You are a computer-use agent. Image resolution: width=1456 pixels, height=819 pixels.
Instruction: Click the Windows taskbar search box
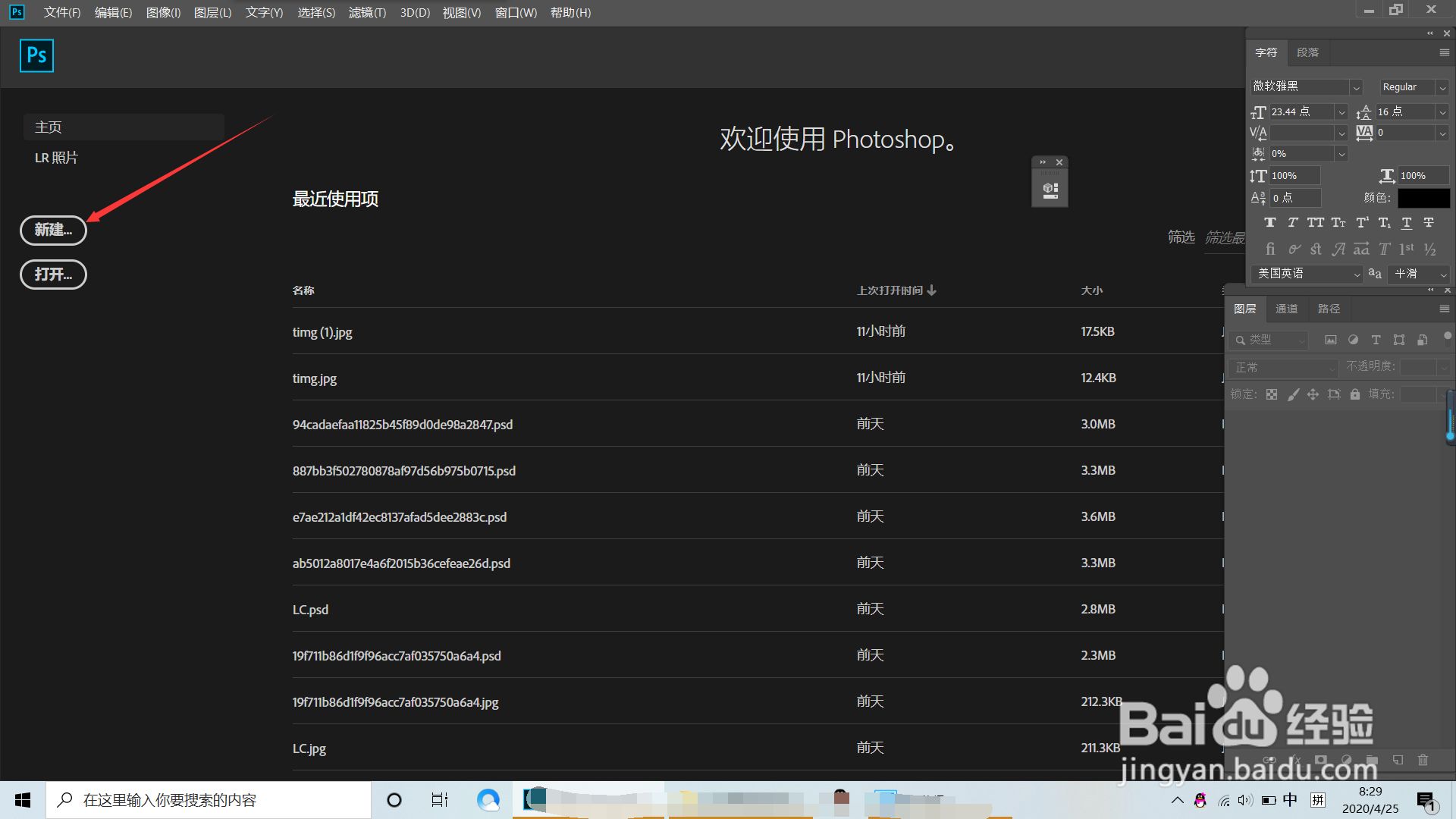click(x=209, y=800)
